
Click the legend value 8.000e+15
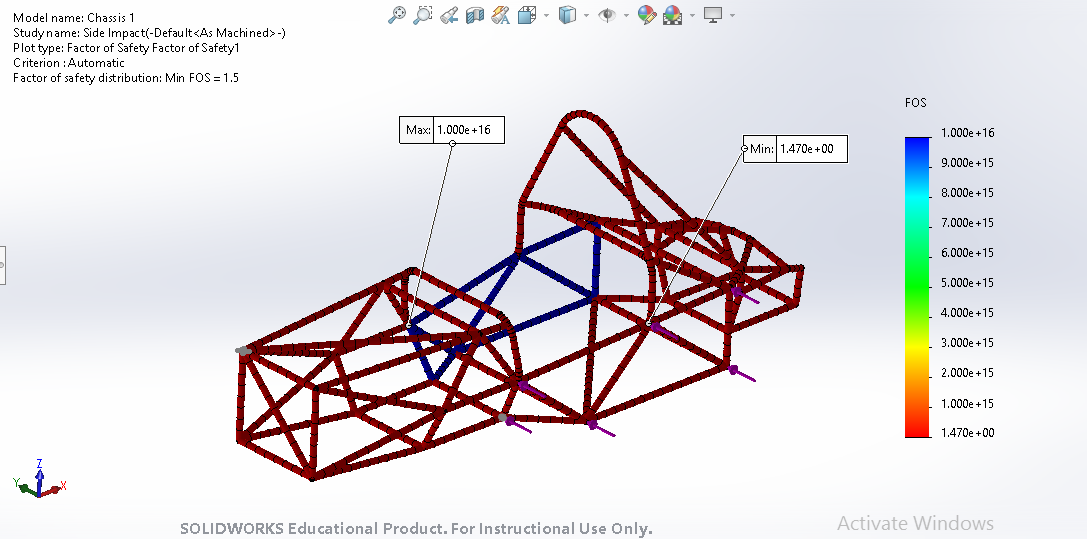967,193
